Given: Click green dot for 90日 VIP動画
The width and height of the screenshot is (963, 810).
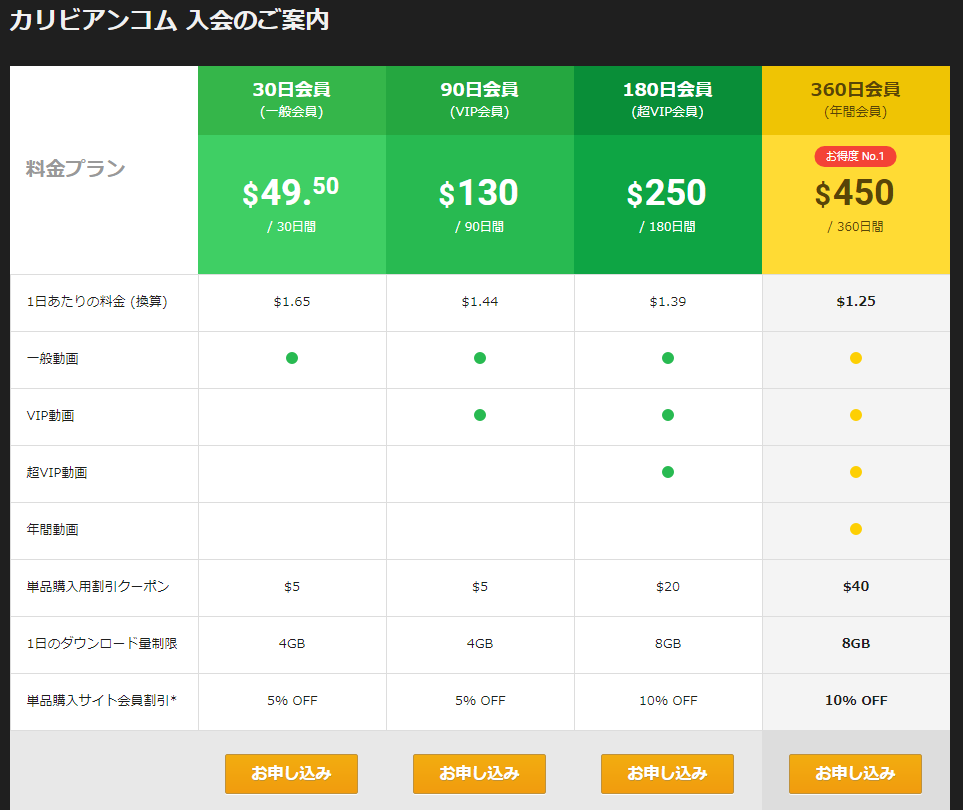Looking at the screenshot, I should 480,415.
